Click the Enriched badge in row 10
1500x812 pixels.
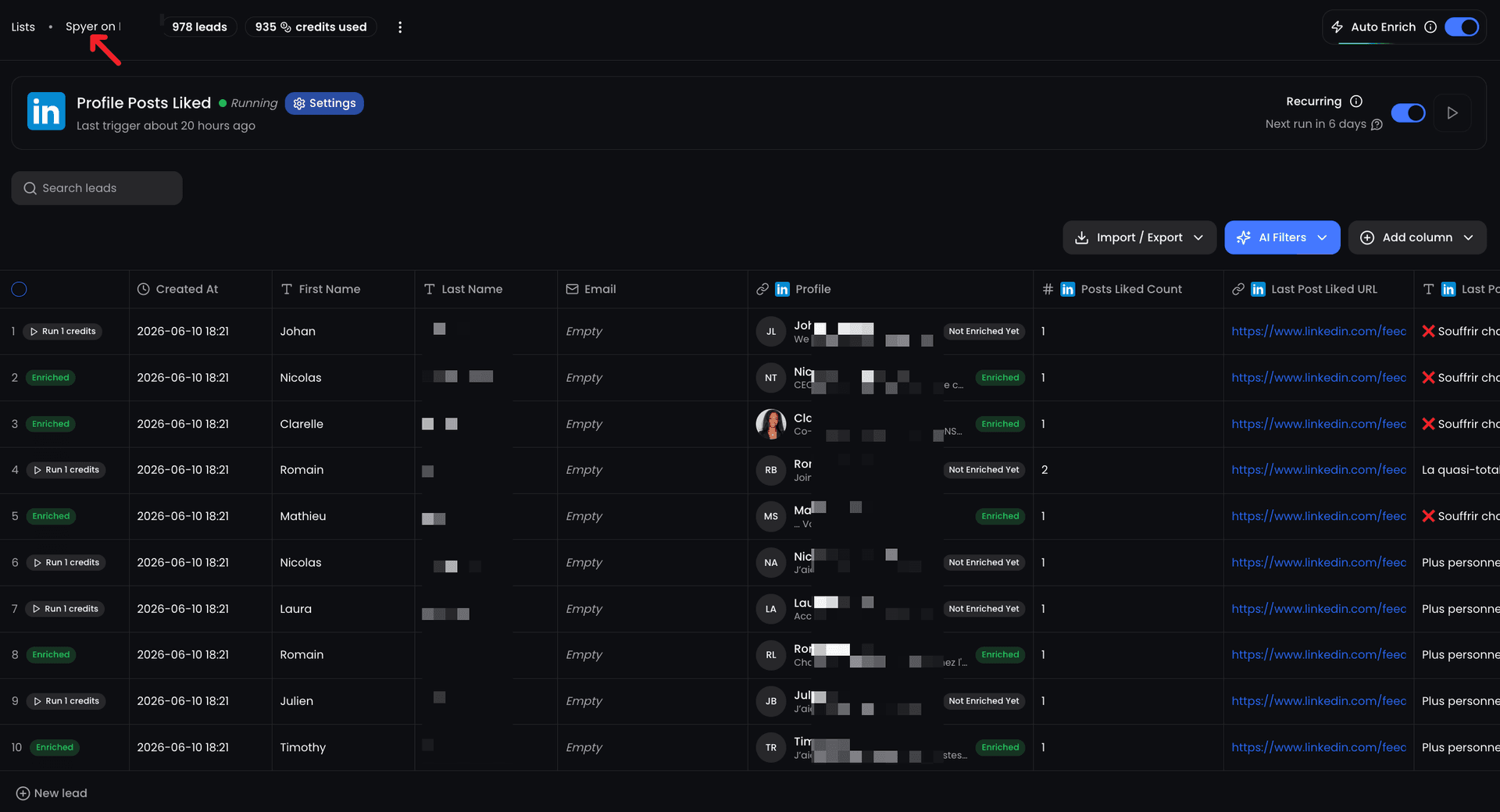[54, 747]
